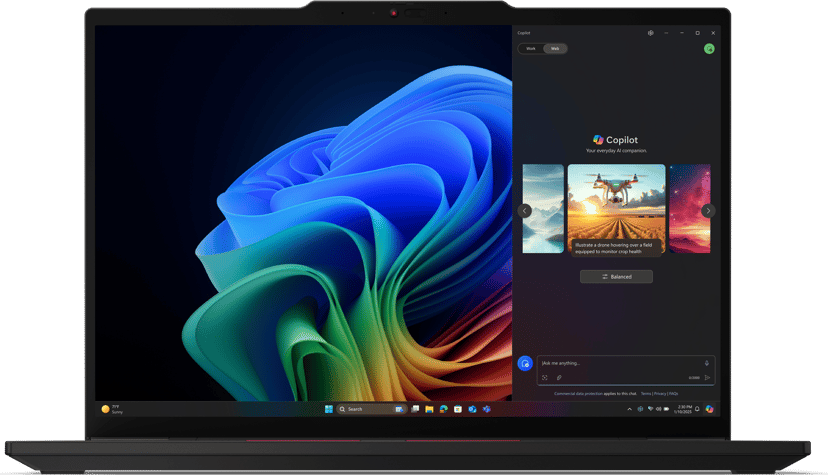Image resolution: width=828 pixels, height=475 pixels.
Task: Attach a file with the paperclip icon
Action: tap(559, 377)
